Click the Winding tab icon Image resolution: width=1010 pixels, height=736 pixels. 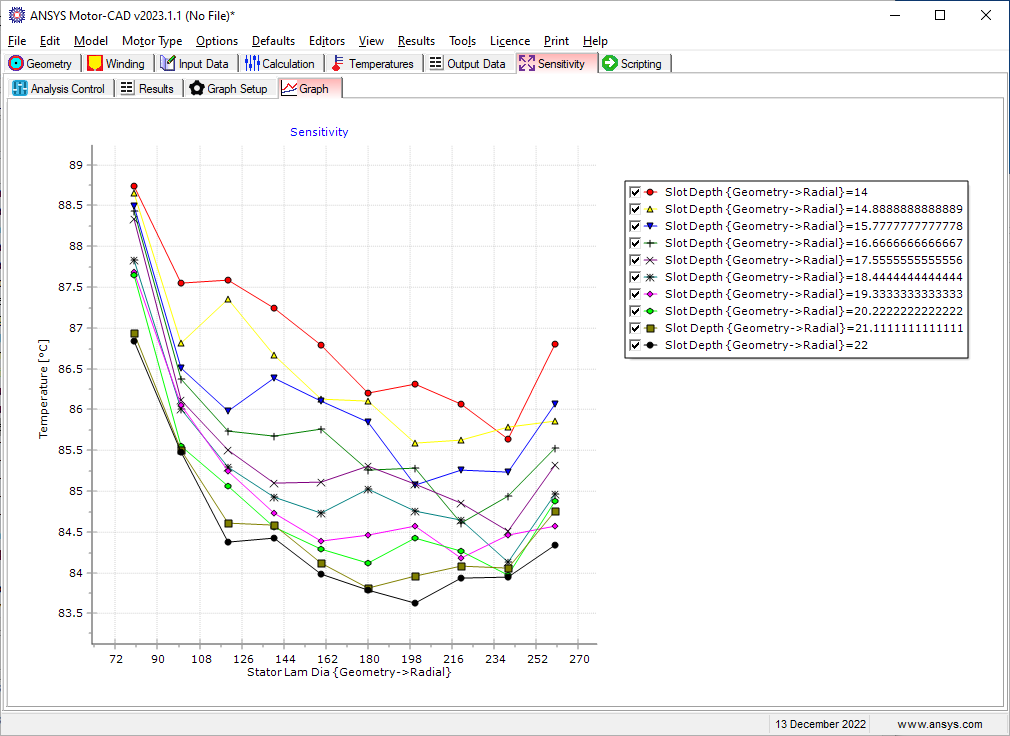95,63
